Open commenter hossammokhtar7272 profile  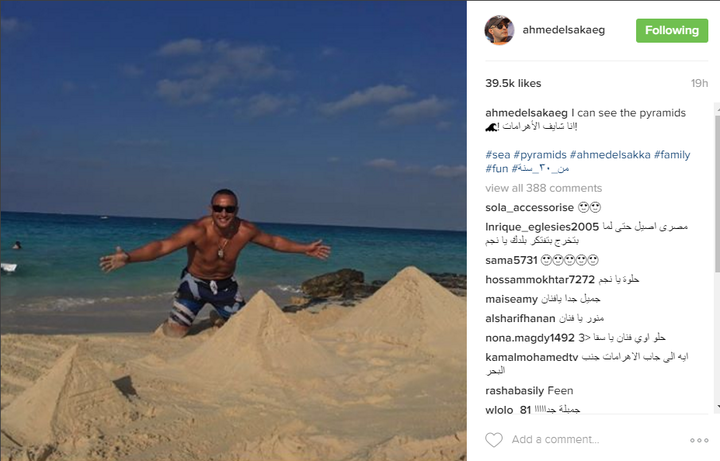pyautogui.click(x=540, y=280)
